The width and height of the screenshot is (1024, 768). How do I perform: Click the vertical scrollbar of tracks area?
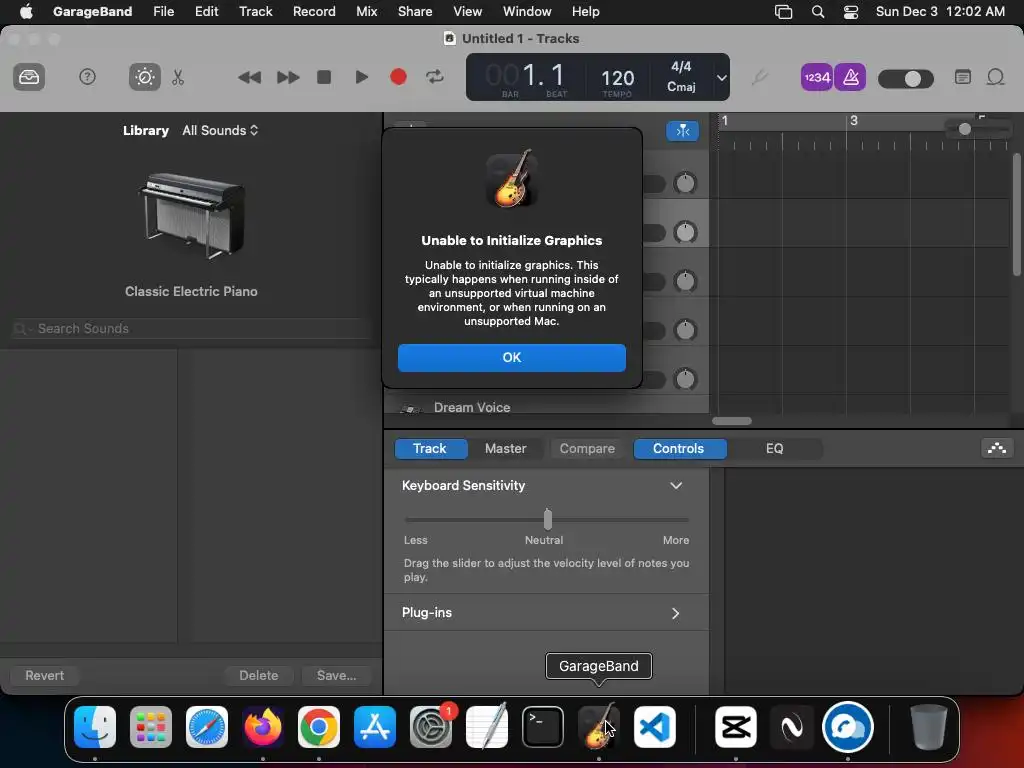[1017, 214]
